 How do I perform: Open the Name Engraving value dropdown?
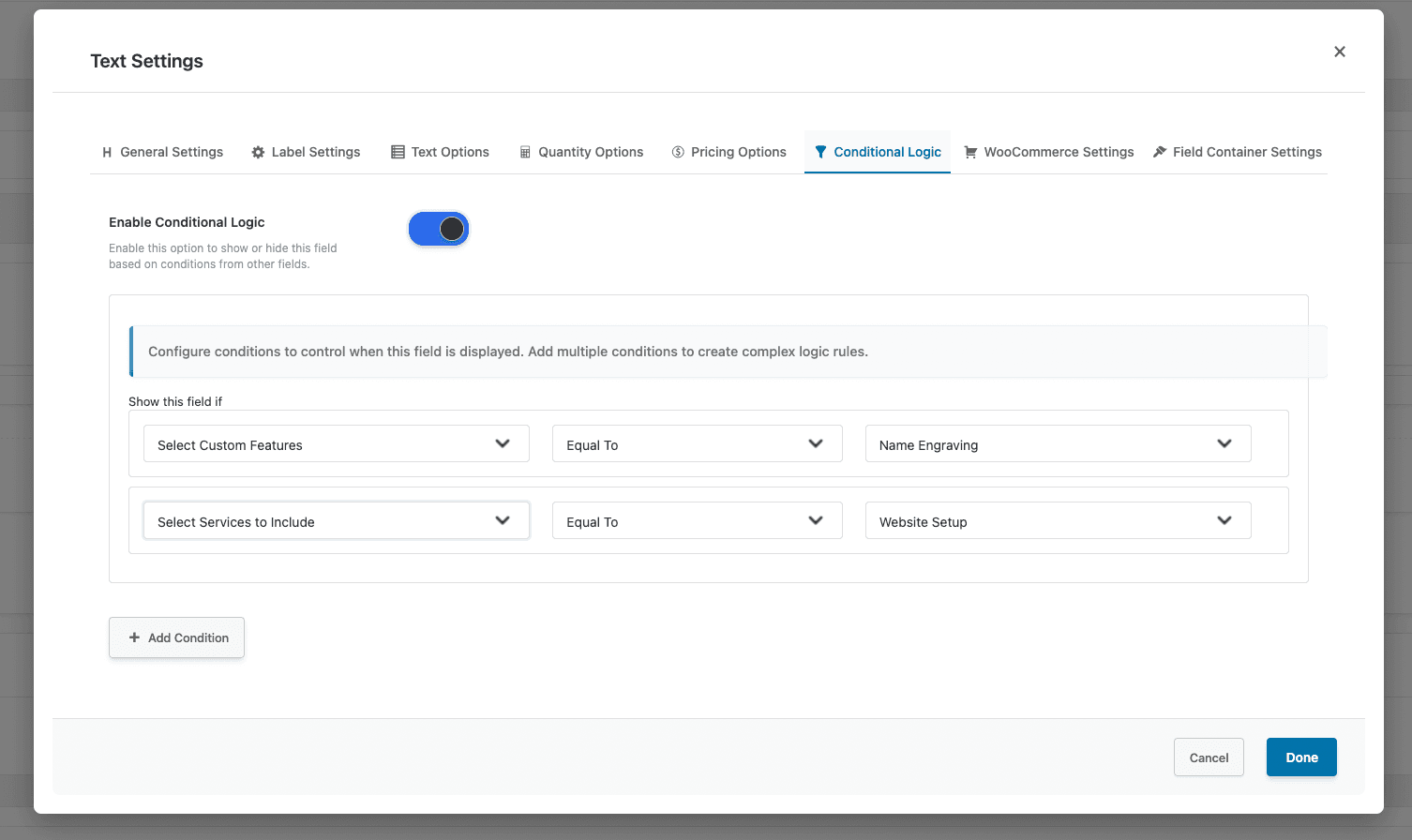pyautogui.click(x=1057, y=444)
